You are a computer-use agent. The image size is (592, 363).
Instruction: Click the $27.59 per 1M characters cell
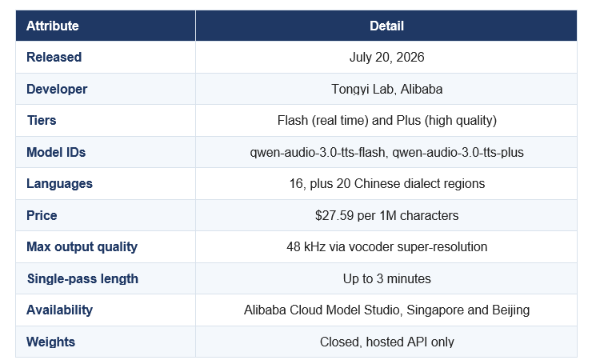tap(386, 215)
